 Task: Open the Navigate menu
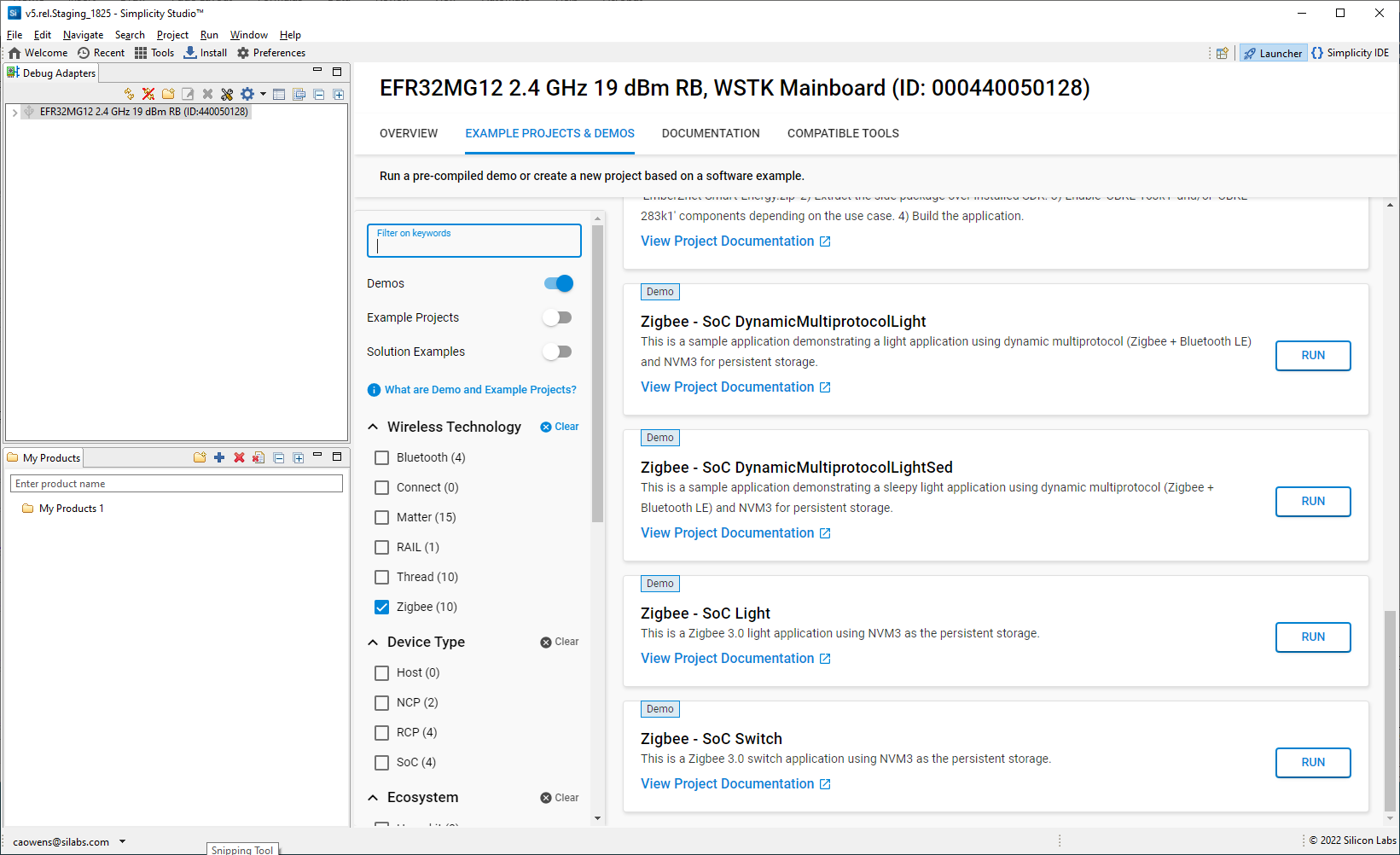[83, 35]
